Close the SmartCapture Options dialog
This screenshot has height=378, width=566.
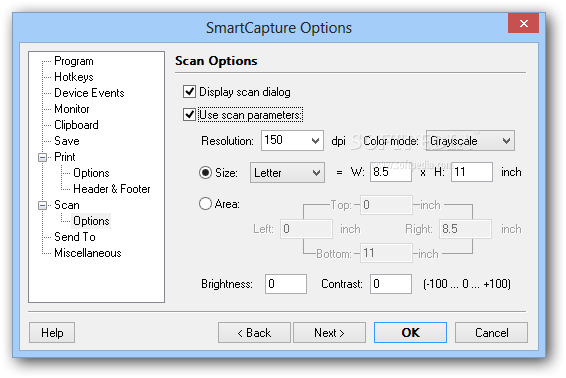click(523, 23)
